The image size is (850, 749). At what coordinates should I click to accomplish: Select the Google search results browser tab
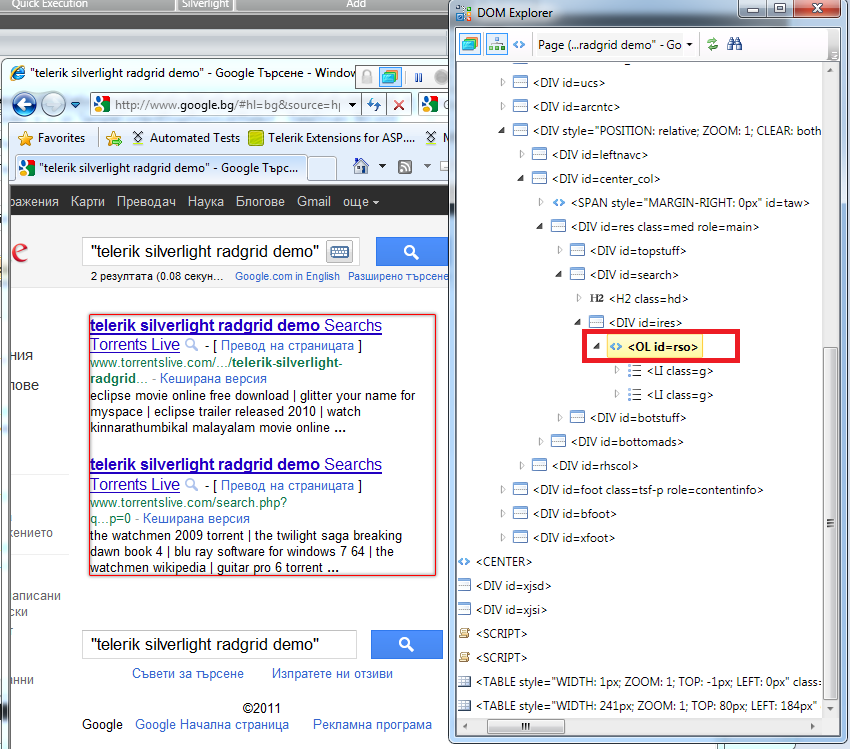point(160,168)
